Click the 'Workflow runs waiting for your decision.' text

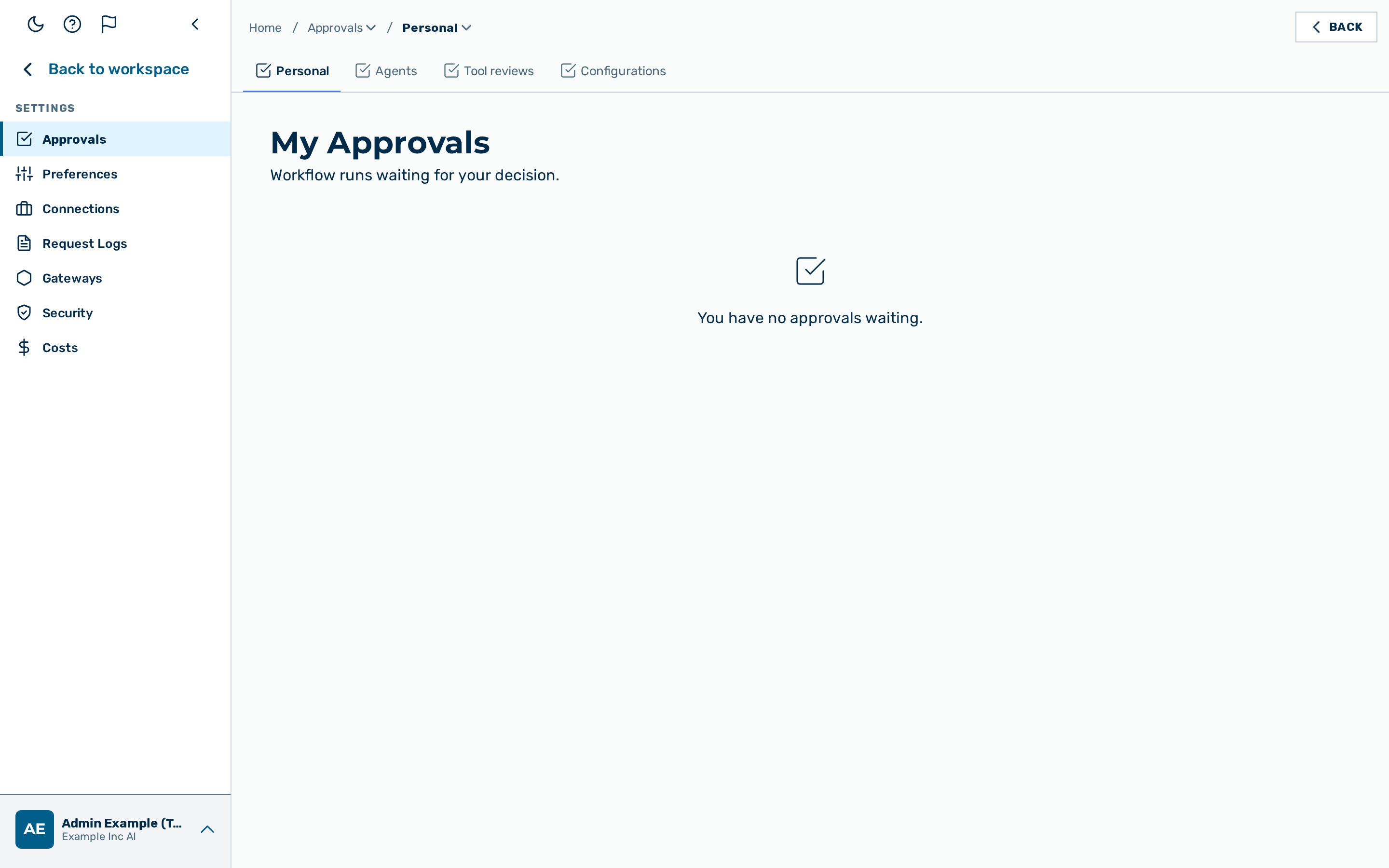tap(414, 175)
